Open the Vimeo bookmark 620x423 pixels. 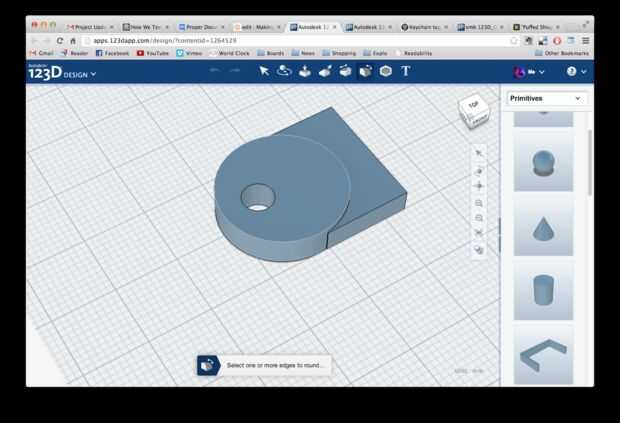[189, 53]
